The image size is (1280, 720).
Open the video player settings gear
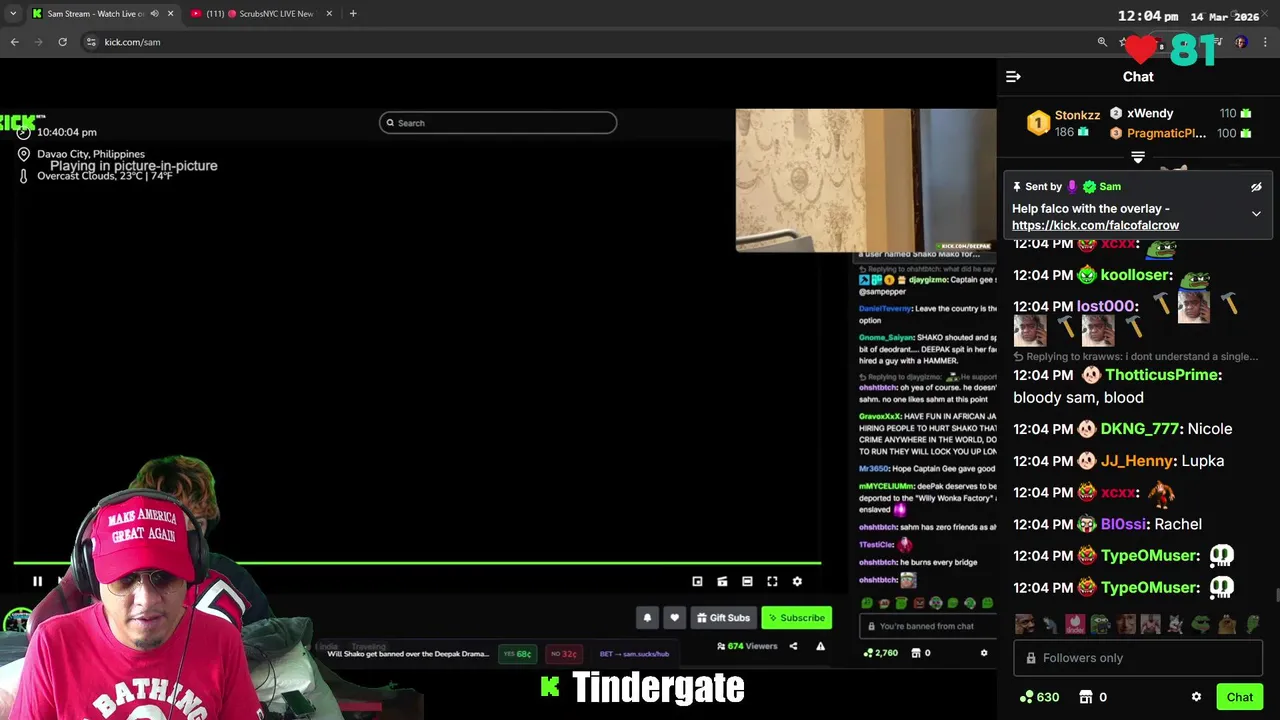click(797, 581)
